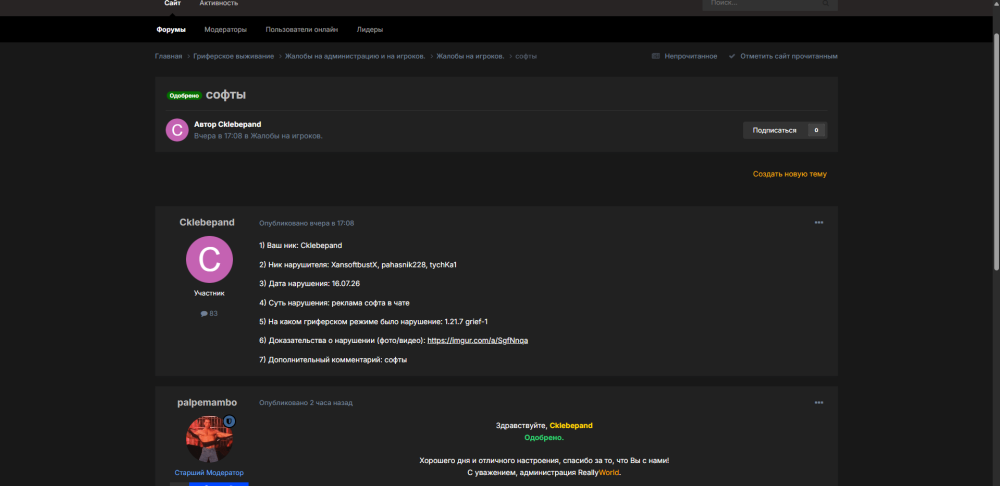
Task: Click the line mentioning '1.21.7 grief-1'
Action: 374,321
